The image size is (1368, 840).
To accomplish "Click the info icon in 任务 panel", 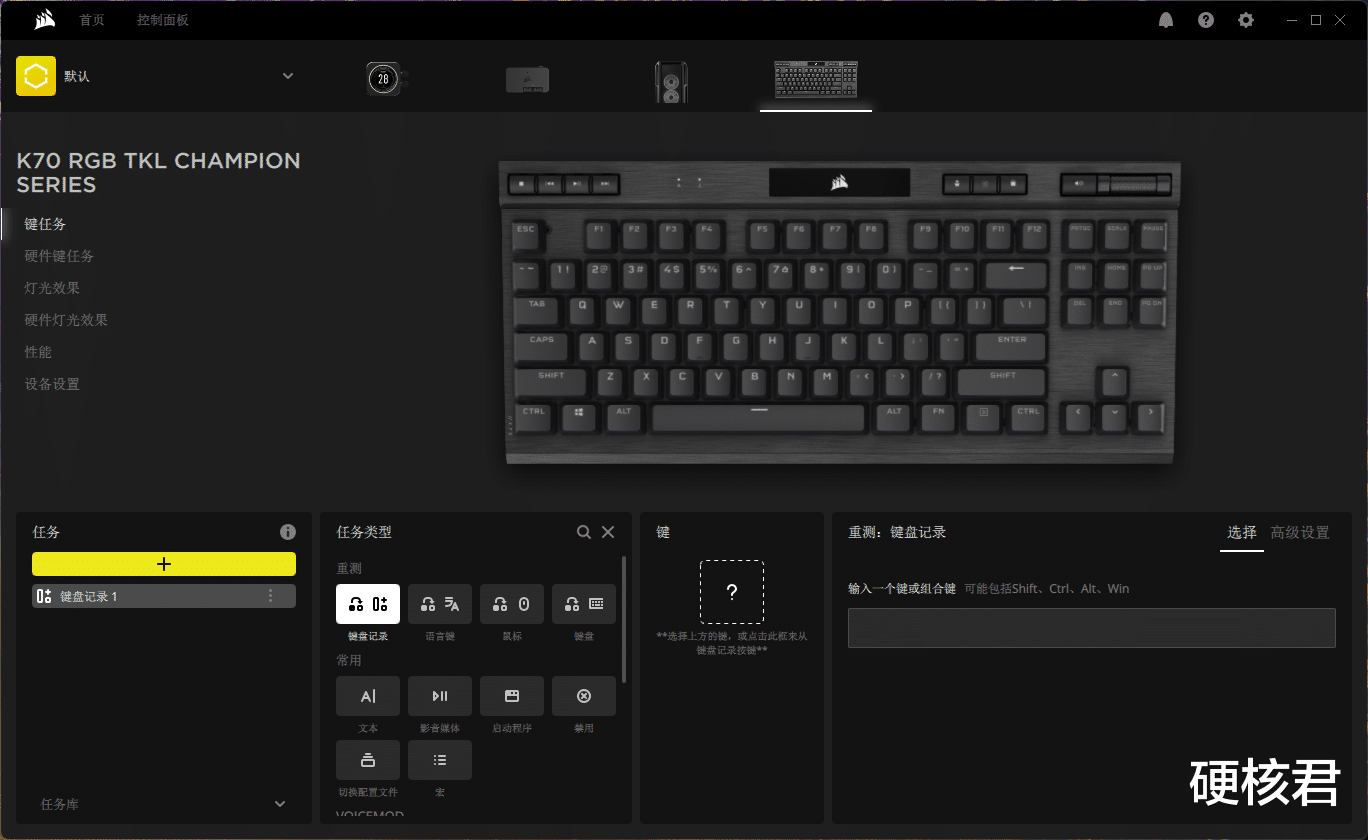I will (x=288, y=532).
